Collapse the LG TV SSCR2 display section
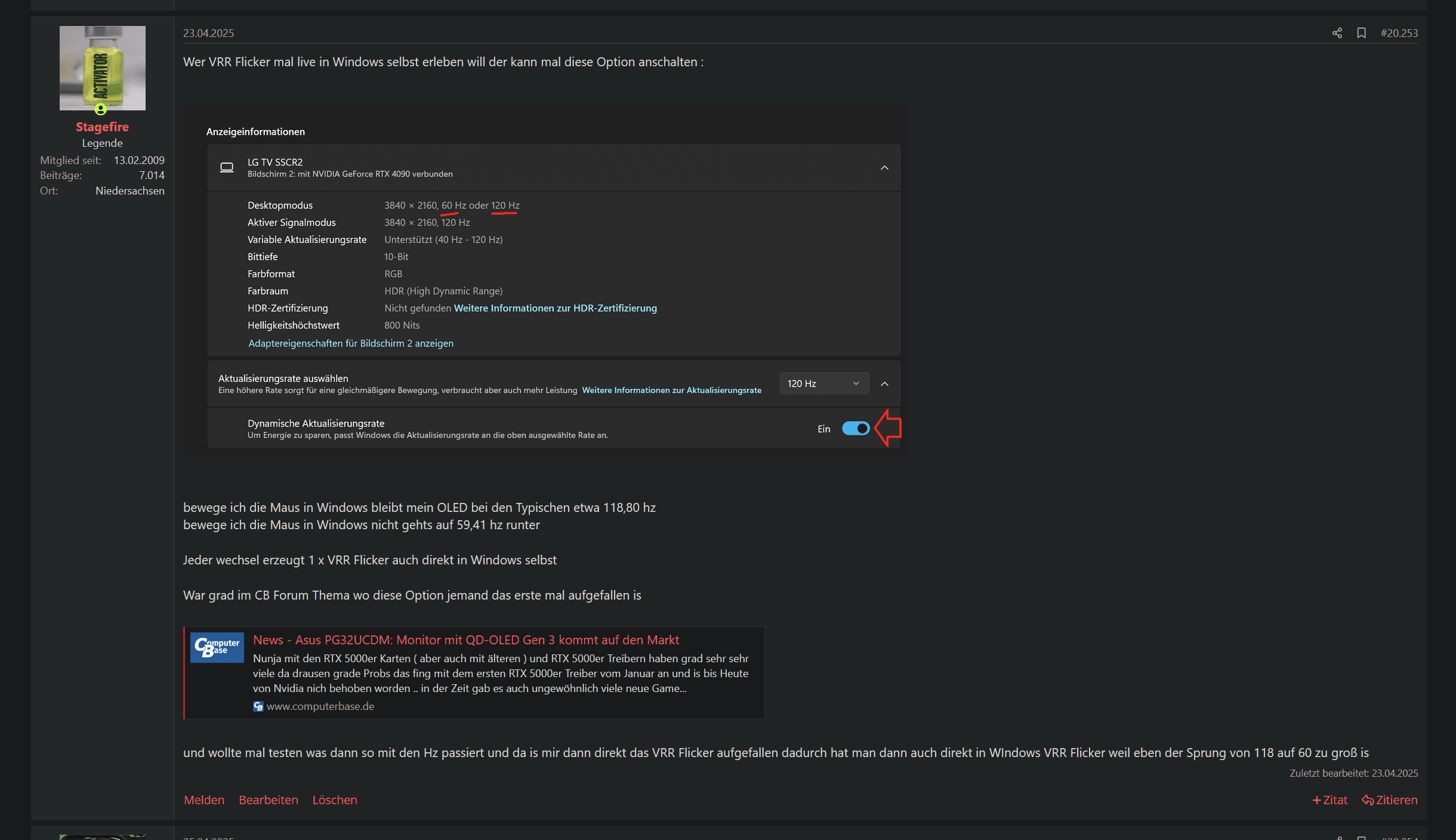Screen dimensions: 1456x840 point(884,168)
